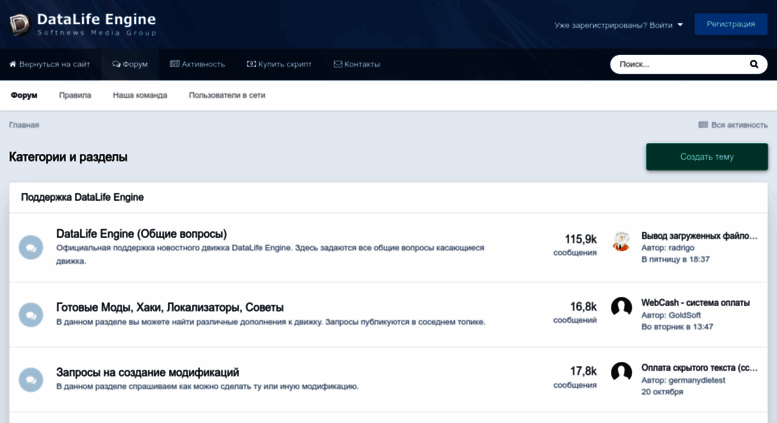Image resolution: width=777 pixels, height=423 pixels.
Task: Open Запросы на создание модификаций forum
Action: tap(148, 372)
